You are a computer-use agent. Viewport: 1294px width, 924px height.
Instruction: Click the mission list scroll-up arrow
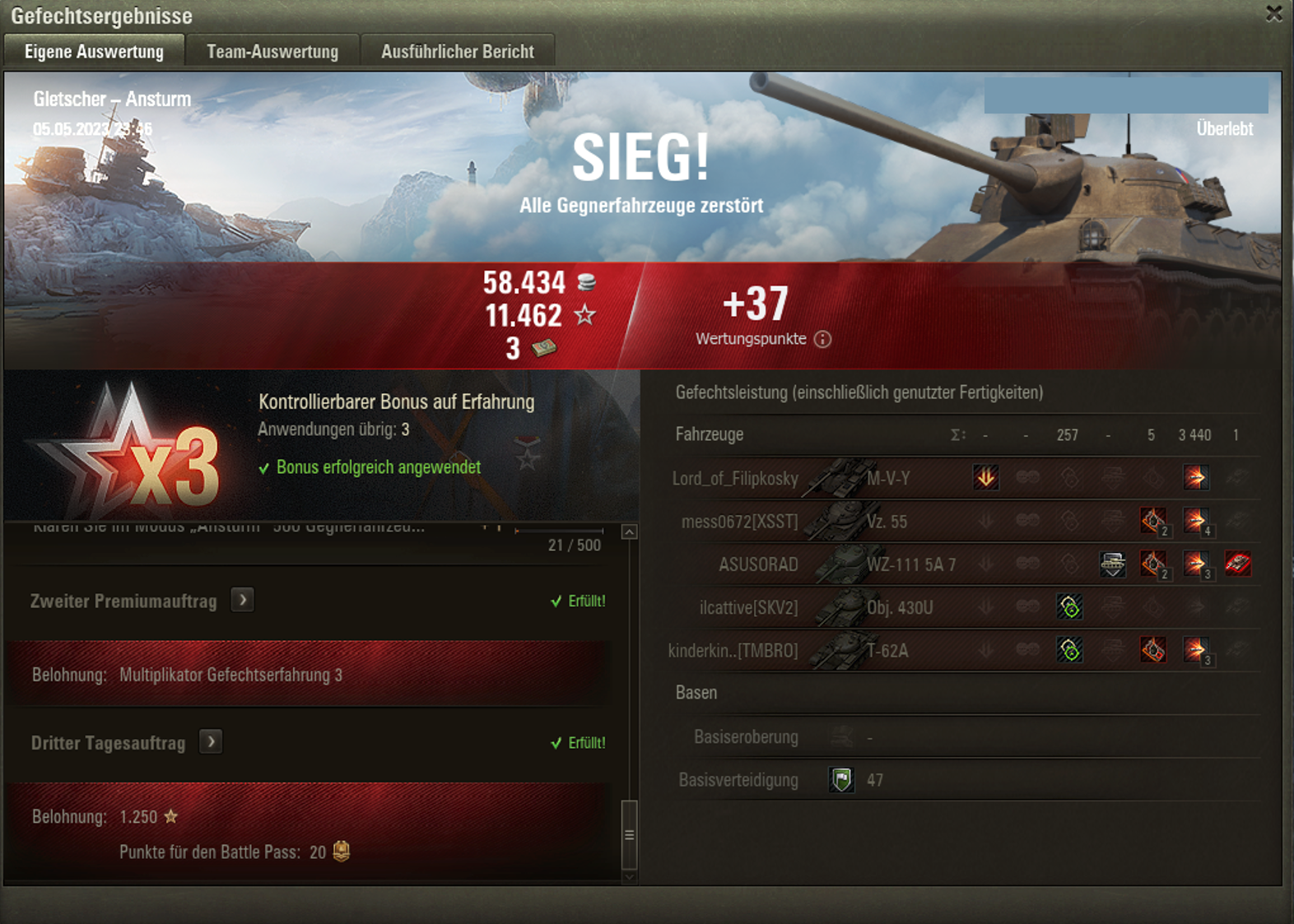(629, 532)
